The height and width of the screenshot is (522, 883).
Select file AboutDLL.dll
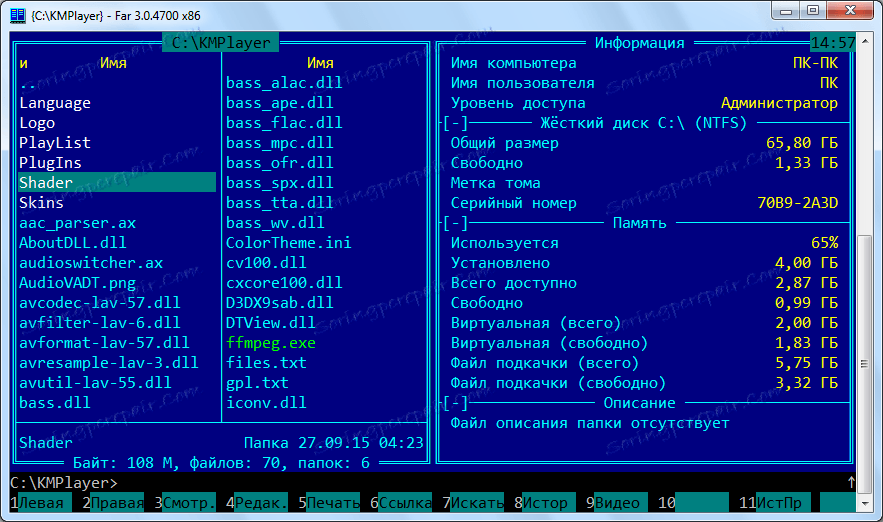[x=73, y=243]
